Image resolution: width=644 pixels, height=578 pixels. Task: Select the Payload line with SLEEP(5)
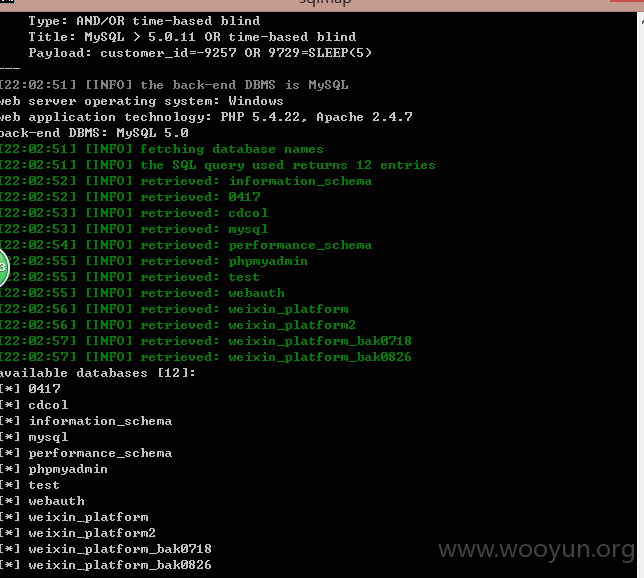[x=200, y=53]
